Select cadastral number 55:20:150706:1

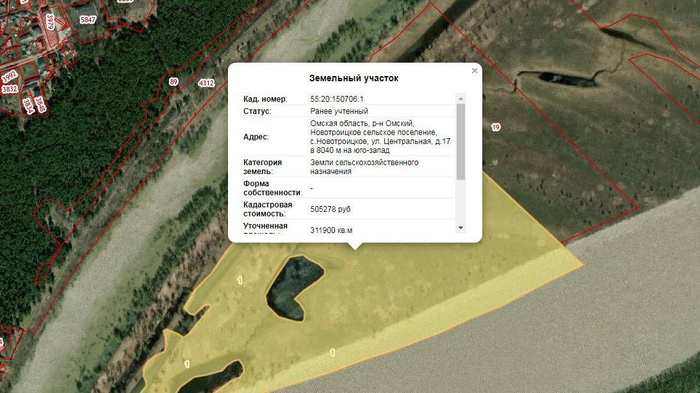(x=337, y=99)
